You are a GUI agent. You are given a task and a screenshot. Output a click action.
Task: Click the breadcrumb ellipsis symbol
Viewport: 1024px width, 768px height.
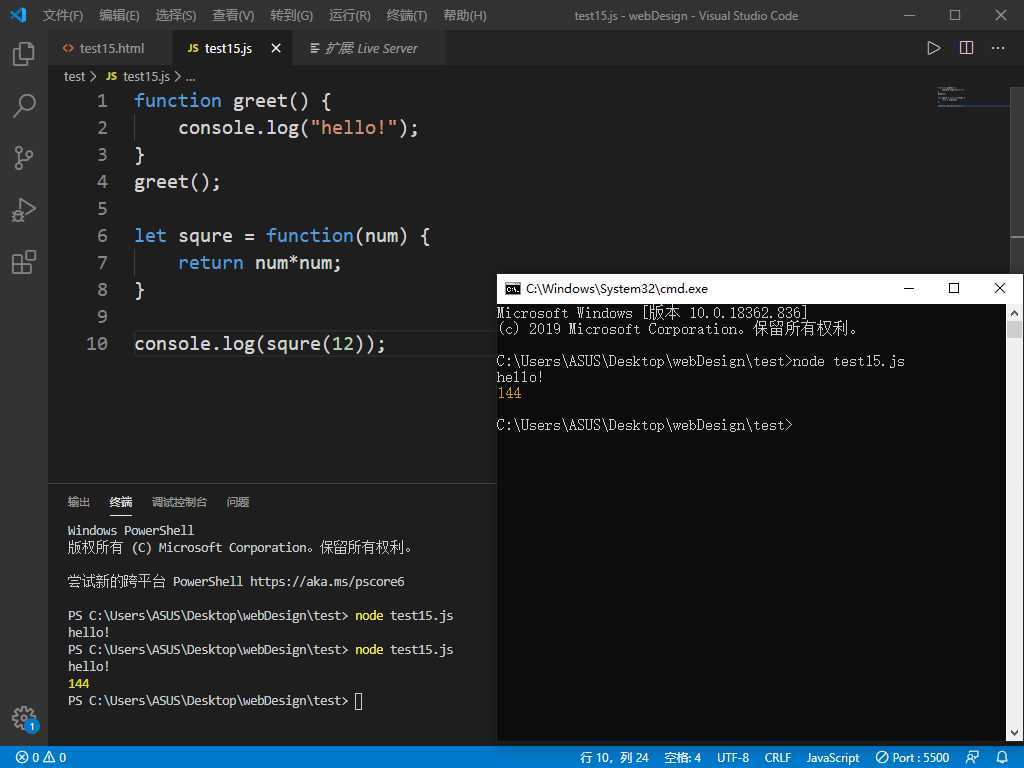(x=190, y=77)
